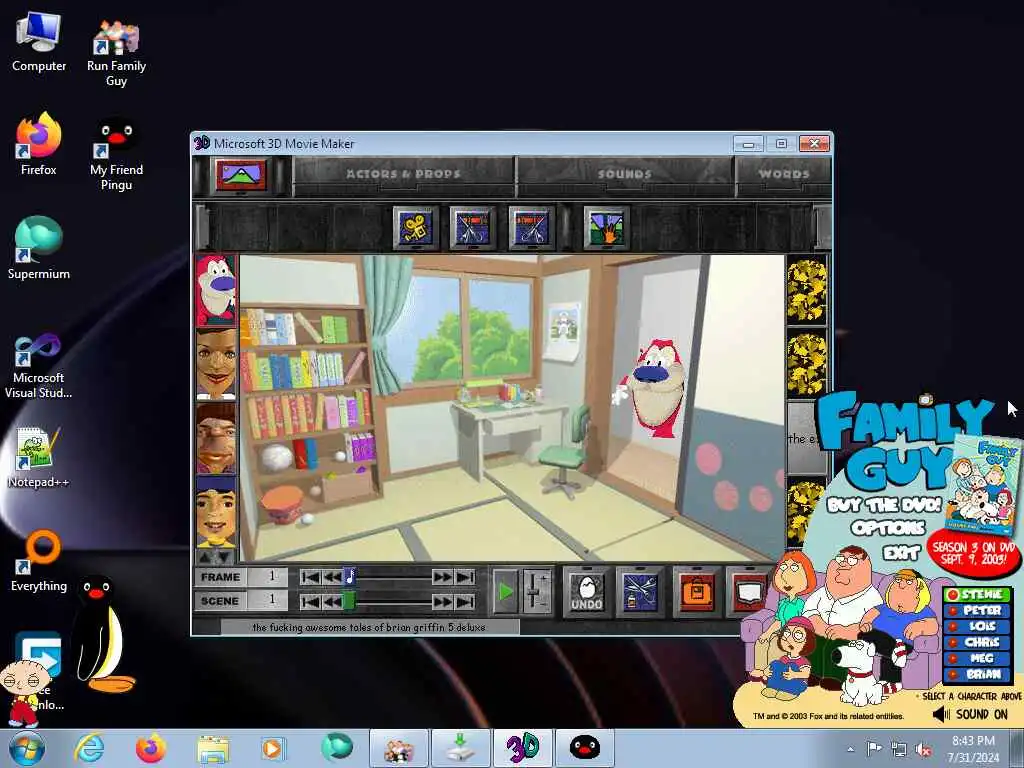Open the Everything desktop shortcut
The height and width of the screenshot is (768, 1024).
[x=39, y=560]
